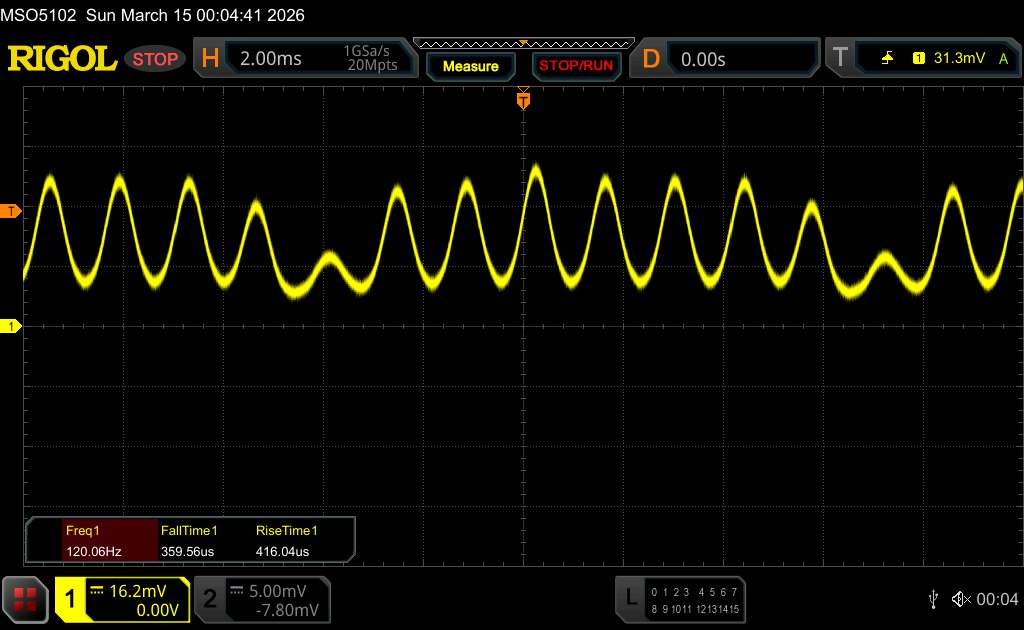Select the 0.00s delay value
Screen dimensions: 1024x630
click(x=703, y=59)
